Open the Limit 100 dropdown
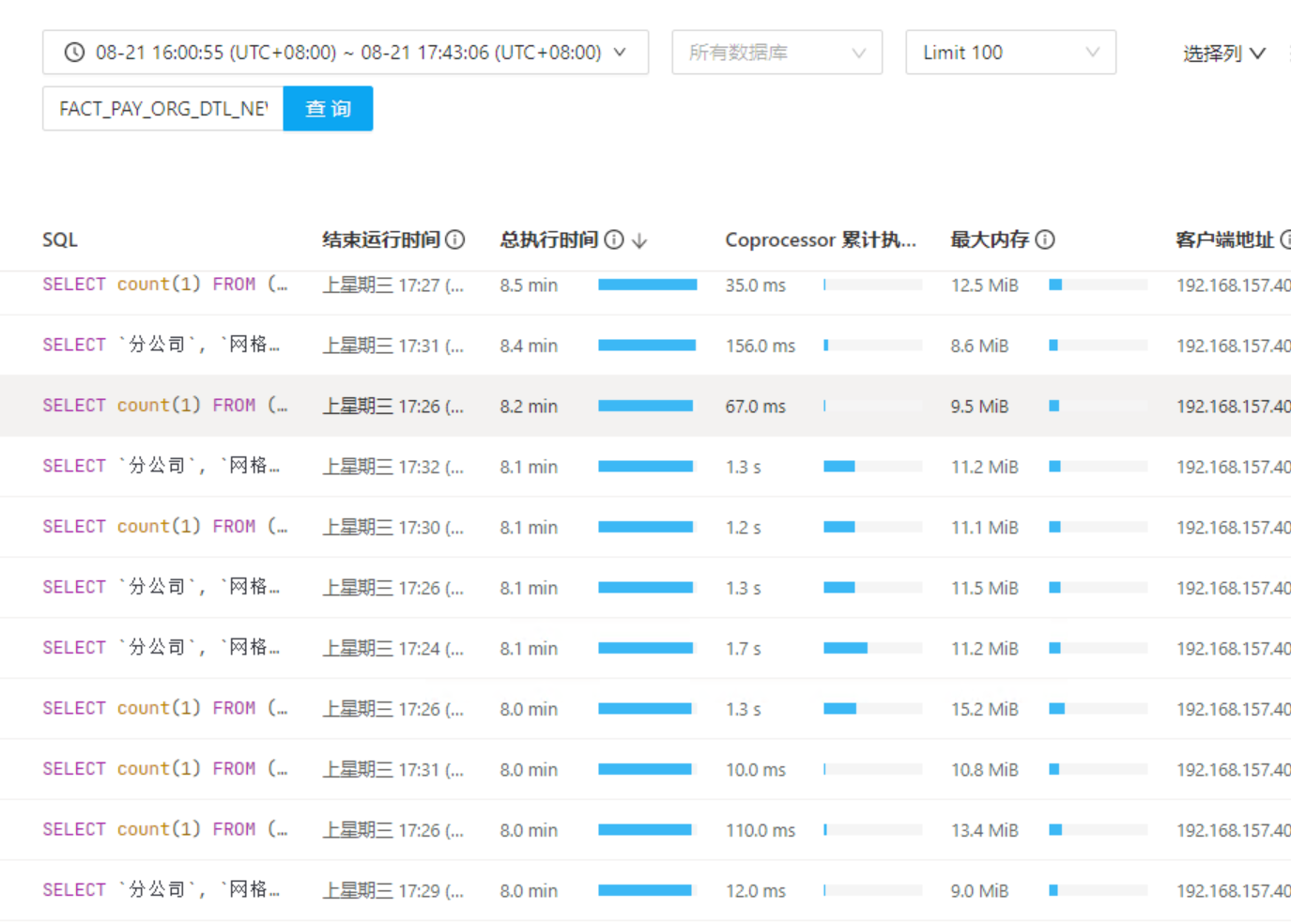The height and width of the screenshot is (924, 1291). (x=1010, y=53)
